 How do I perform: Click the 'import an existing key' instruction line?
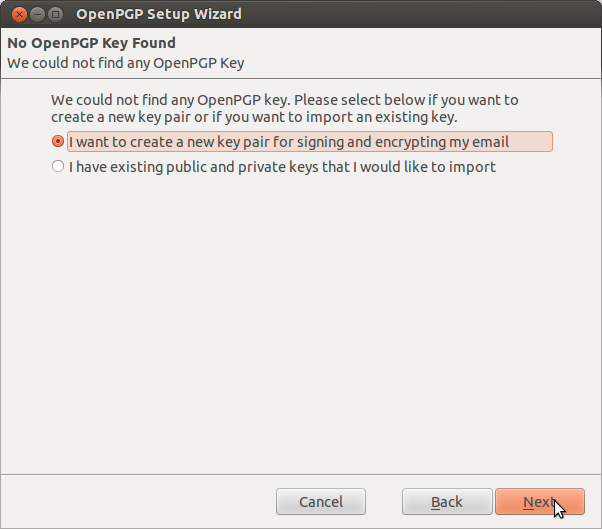(x=254, y=117)
